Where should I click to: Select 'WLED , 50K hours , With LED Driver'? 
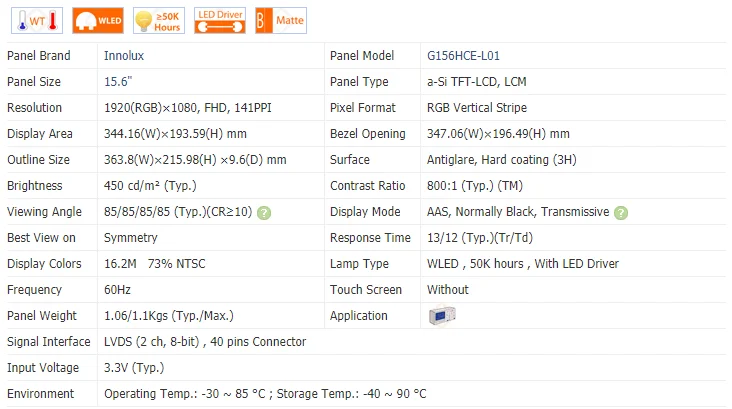pos(523,264)
